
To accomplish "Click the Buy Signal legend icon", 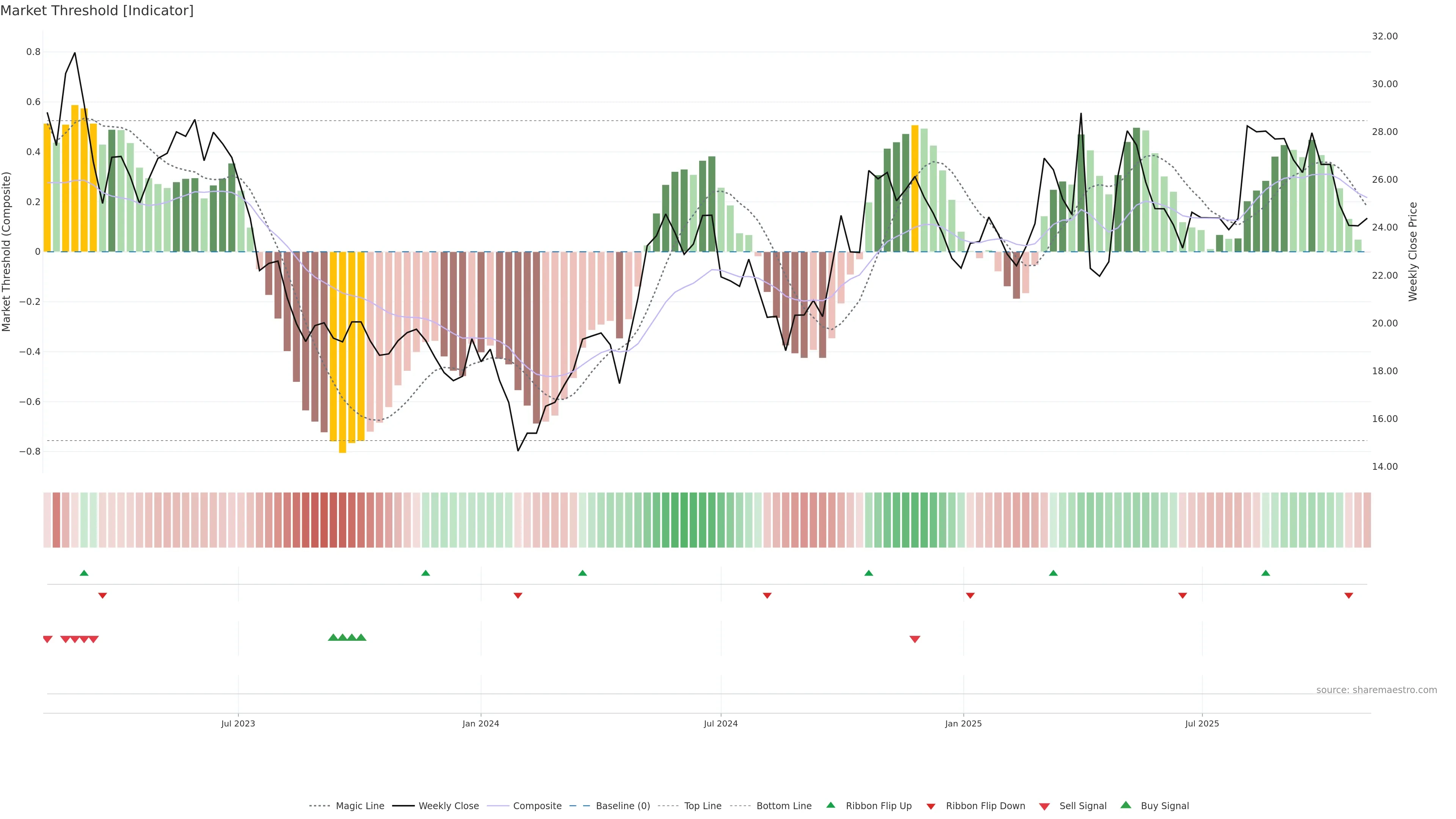I will [1126, 805].
